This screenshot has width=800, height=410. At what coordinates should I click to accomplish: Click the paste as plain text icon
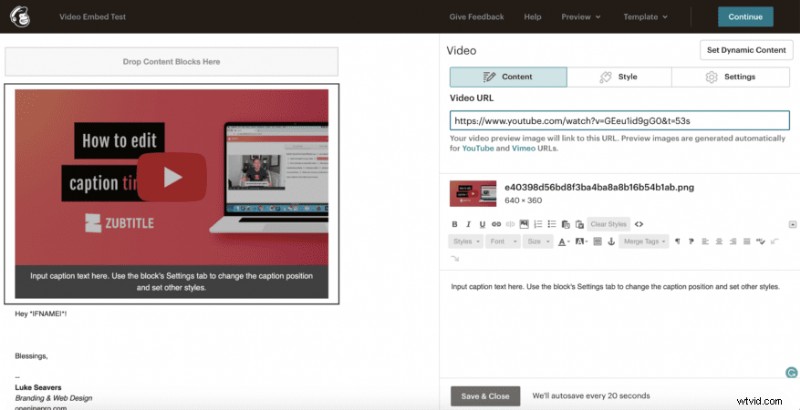click(565, 224)
